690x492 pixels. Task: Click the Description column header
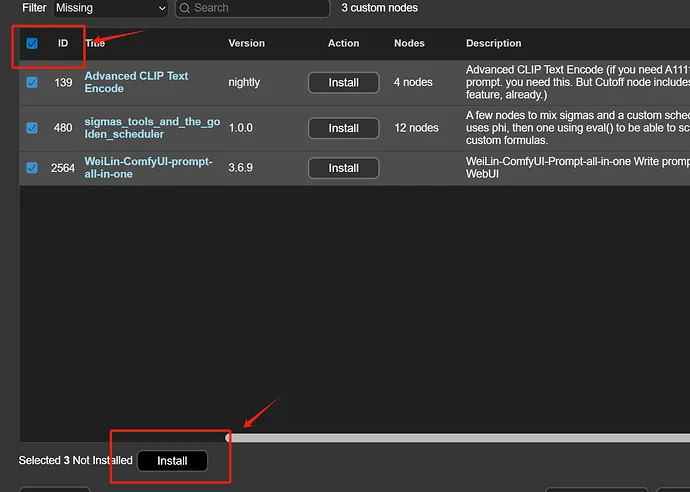(x=493, y=44)
